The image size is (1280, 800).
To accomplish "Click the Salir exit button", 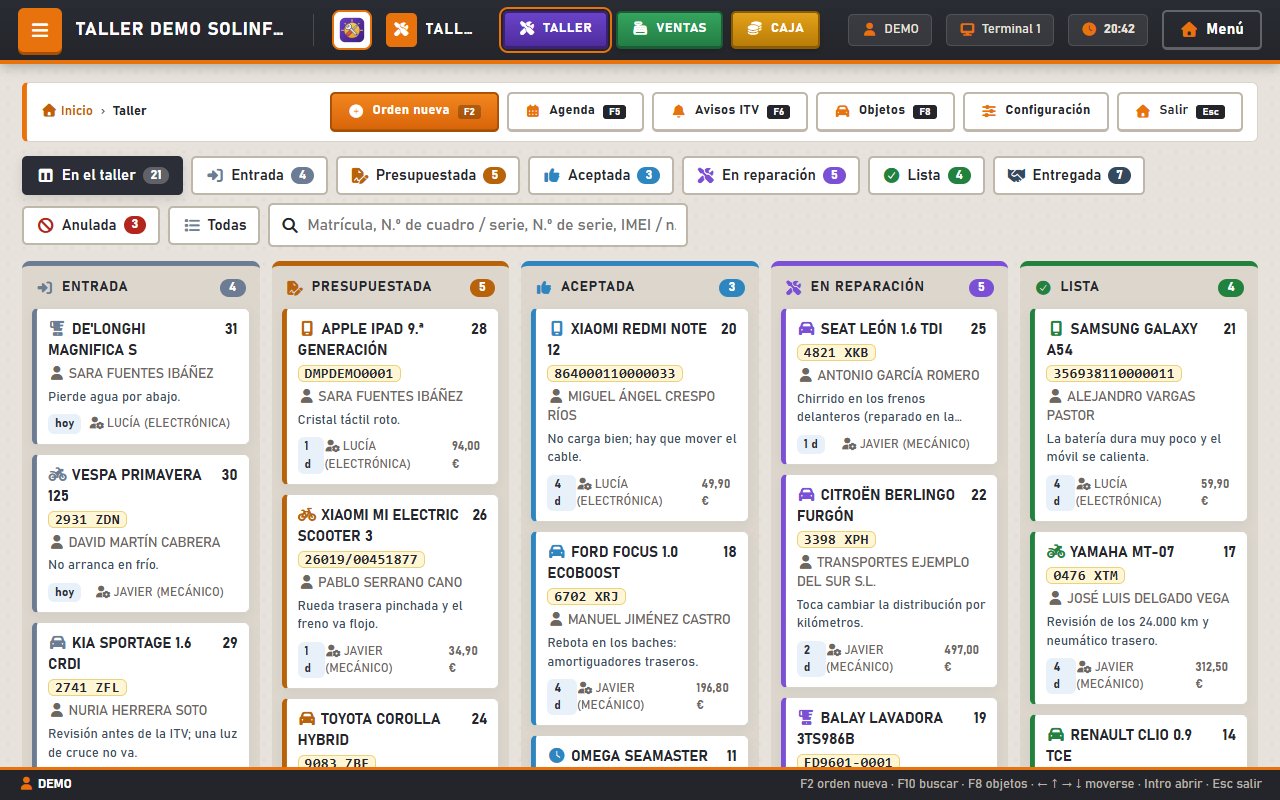I will click(x=1179, y=111).
